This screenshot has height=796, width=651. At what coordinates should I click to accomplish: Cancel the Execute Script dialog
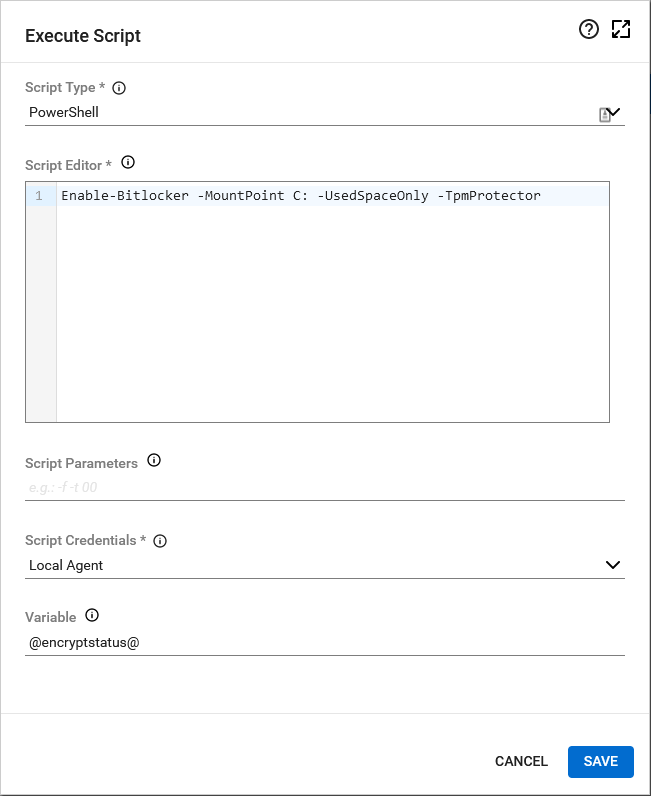pyautogui.click(x=521, y=761)
